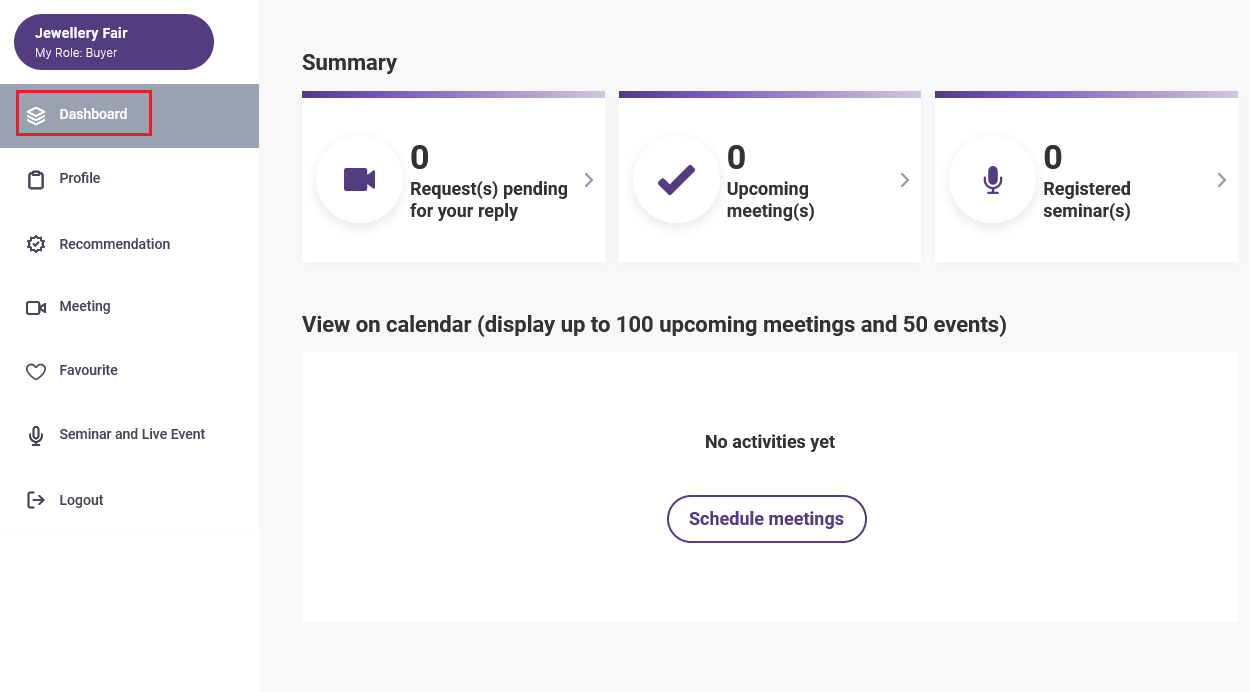
Task: Click the Favourite heart icon
Action: [x=36, y=372]
